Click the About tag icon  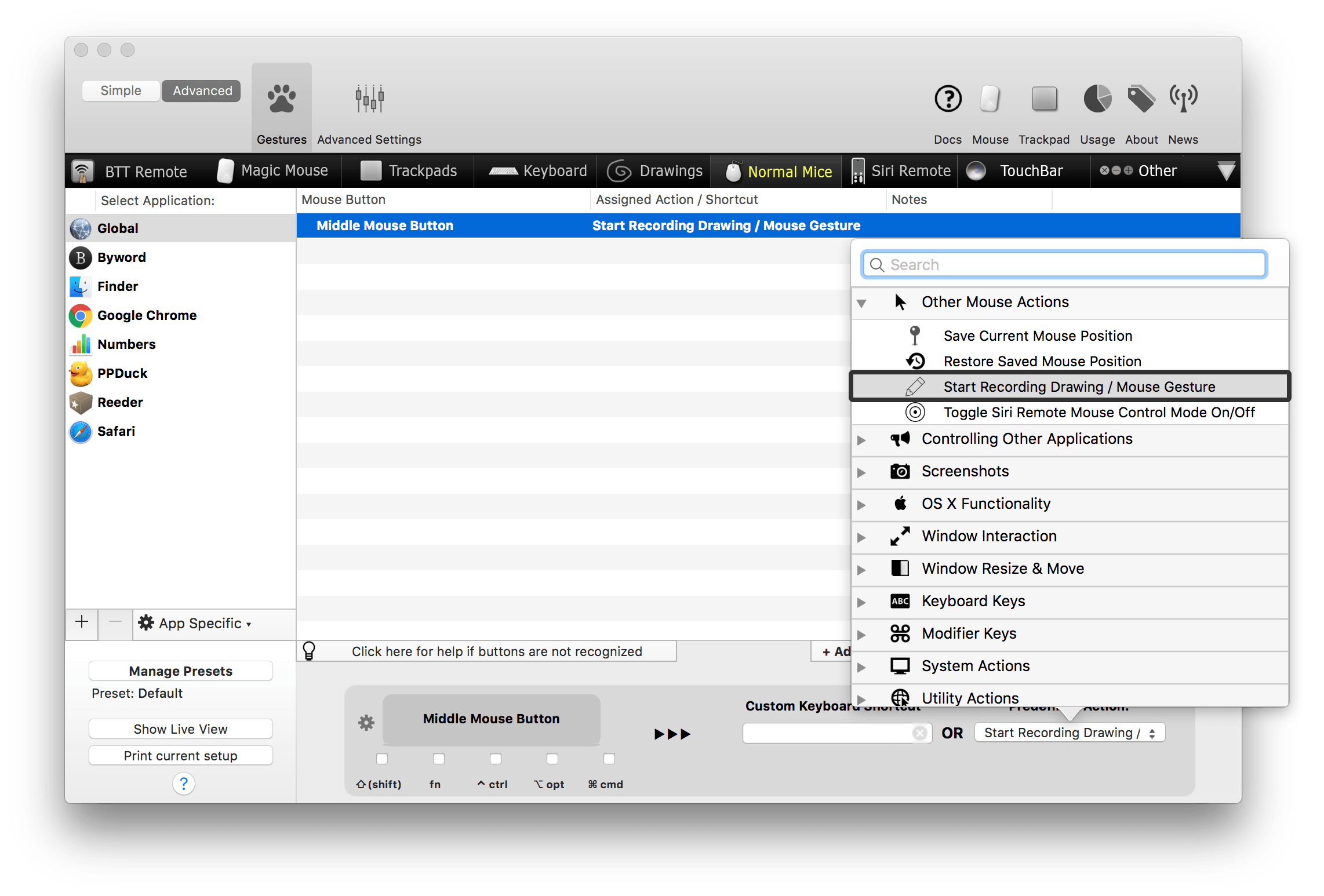1141,99
